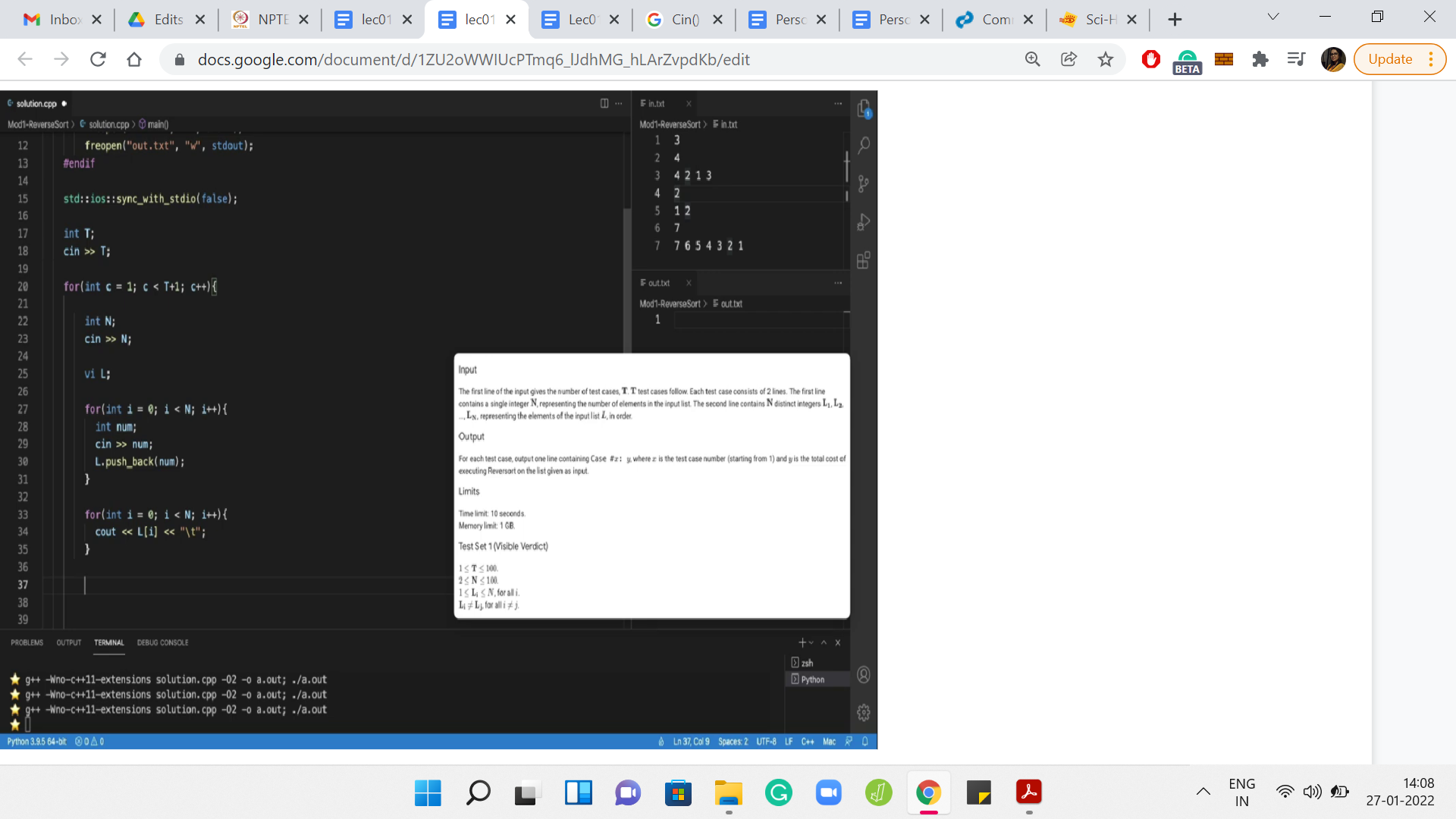Click the Update Chrome button
This screenshot has width=1456, height=819.
tap(1389, 59)
